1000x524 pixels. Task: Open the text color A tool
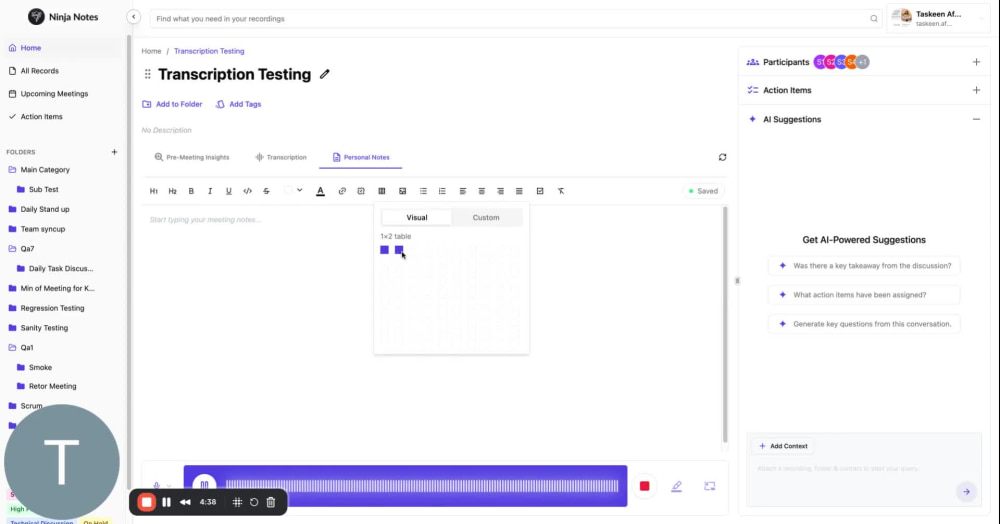click(x=320, y=191)
